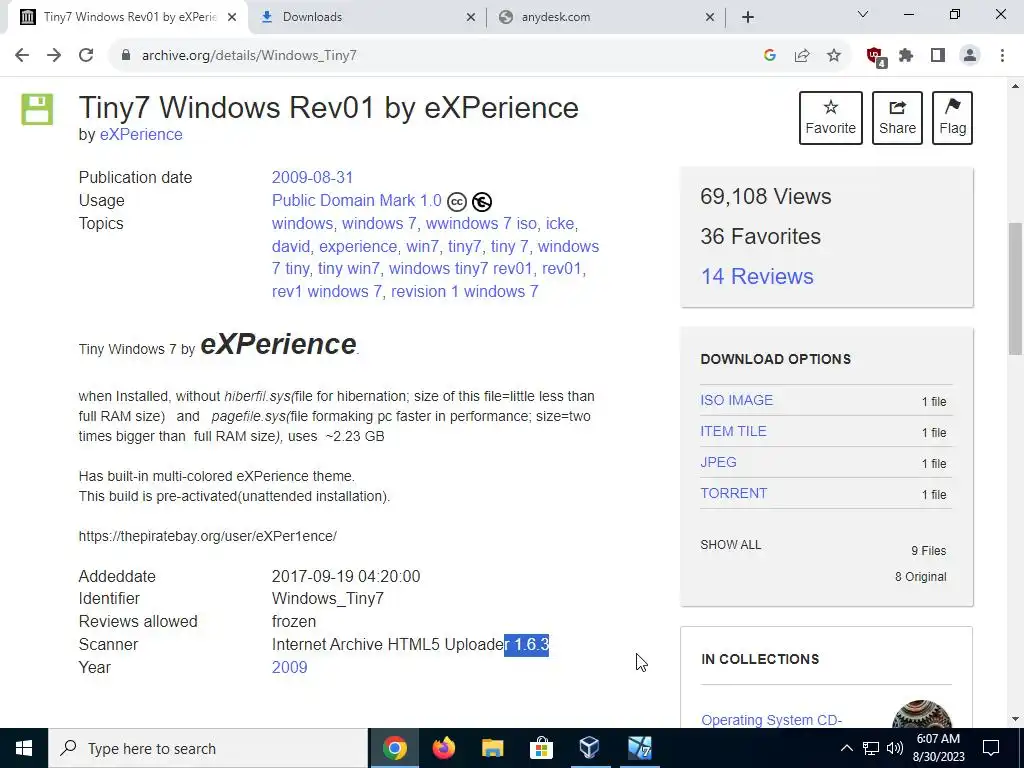Go back to the previous page

click(22, 56)
